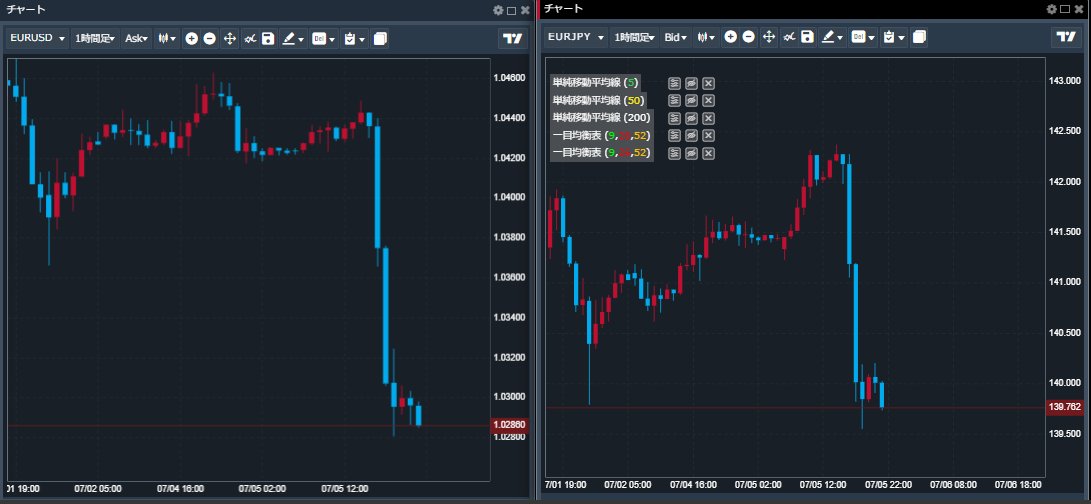
Task: Click the 単純移動平均線 (50) indicator label
Action: (x=598, y=100)
